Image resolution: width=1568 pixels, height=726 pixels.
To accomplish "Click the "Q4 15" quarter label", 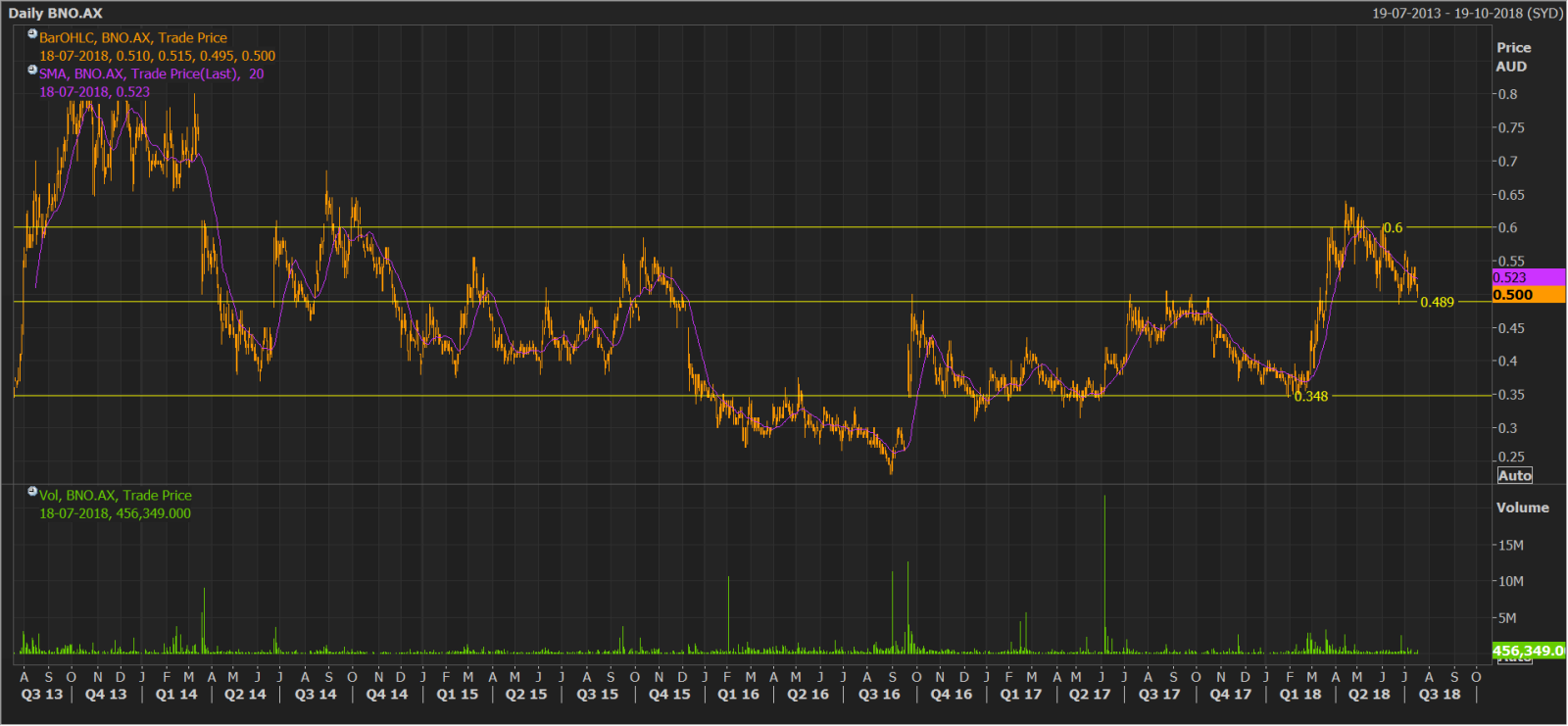I will click(669, 695).
